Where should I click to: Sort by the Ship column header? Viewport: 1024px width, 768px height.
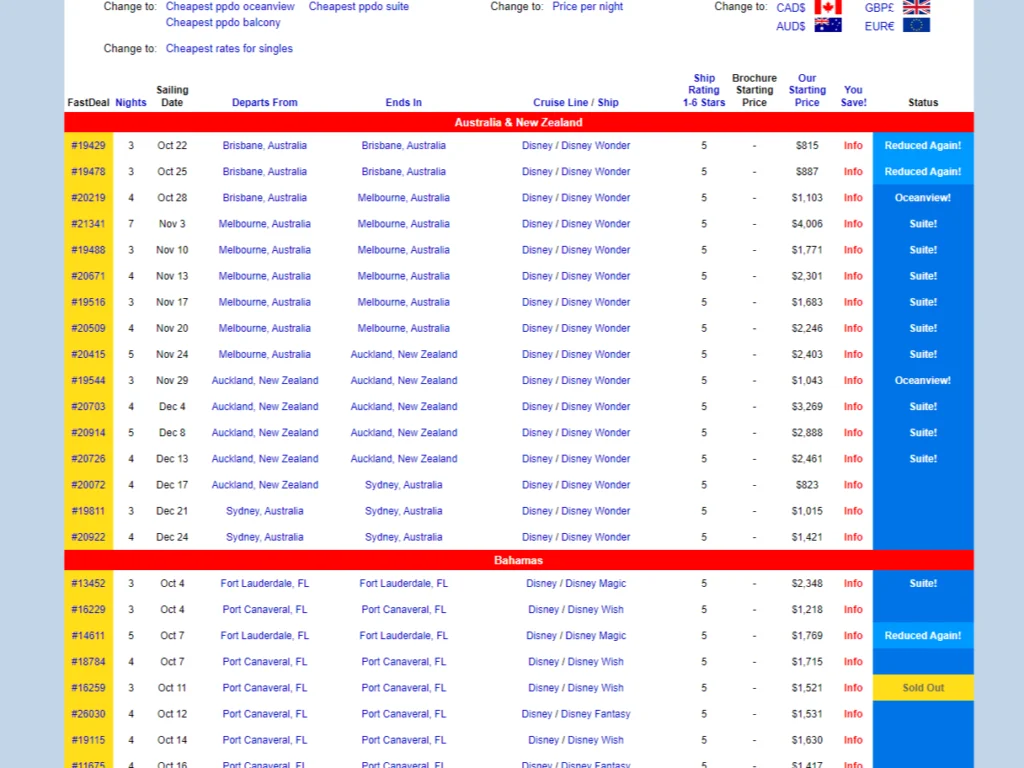point(607,103)
